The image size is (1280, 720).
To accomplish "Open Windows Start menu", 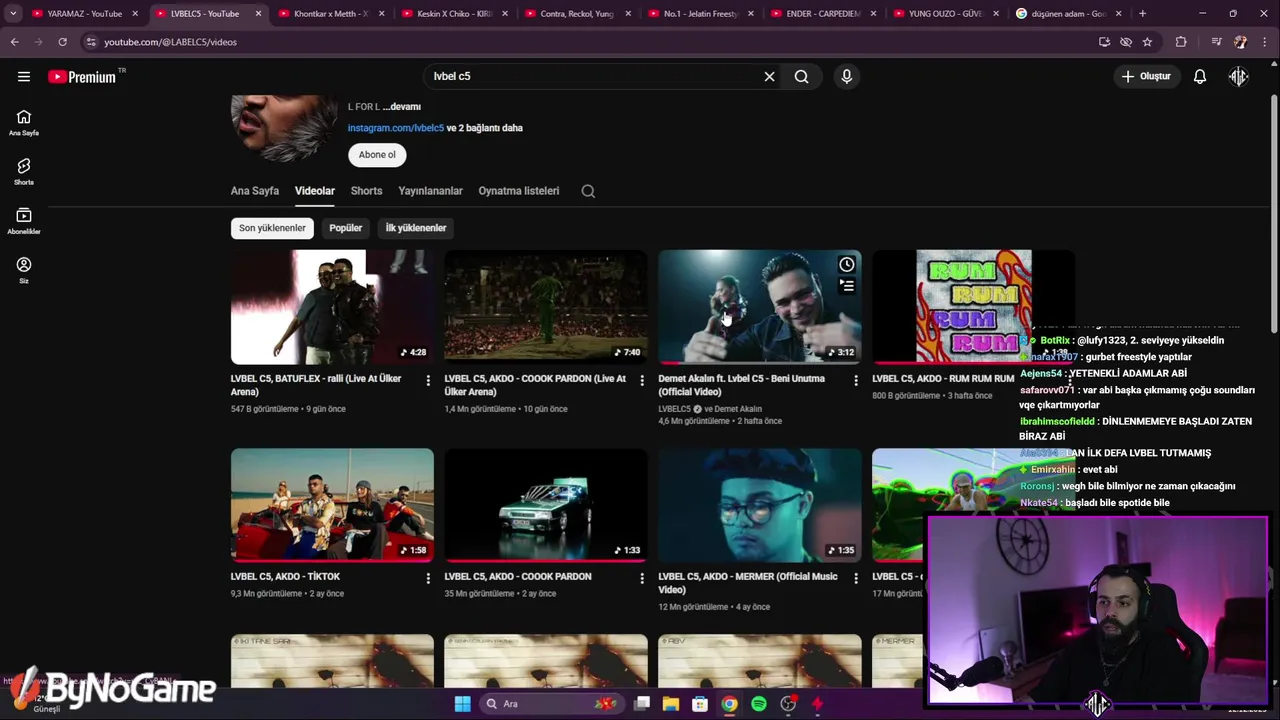I will tap(462, 704).
